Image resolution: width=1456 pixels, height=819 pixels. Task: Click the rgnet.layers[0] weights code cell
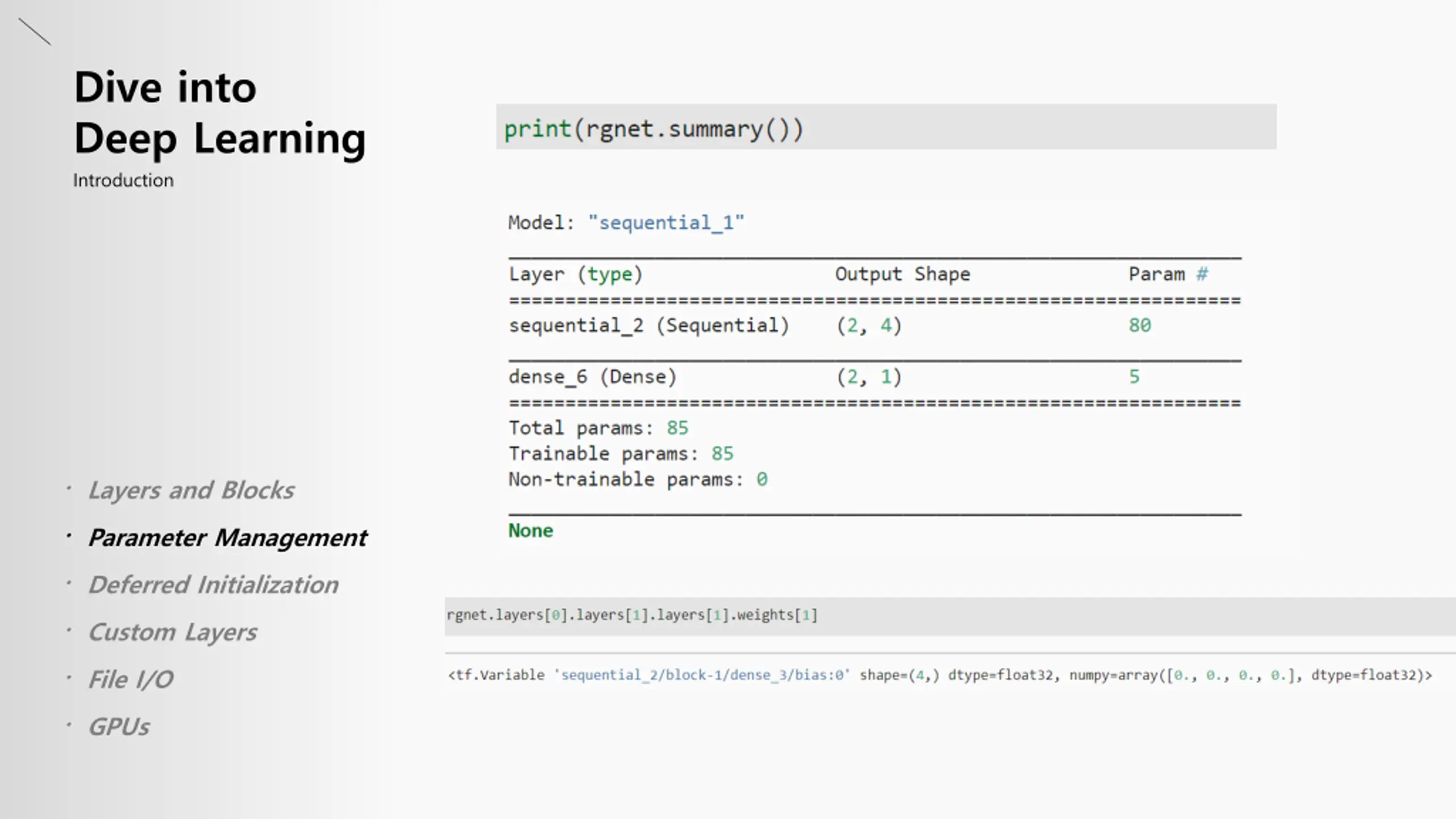(x=950, y=616)
